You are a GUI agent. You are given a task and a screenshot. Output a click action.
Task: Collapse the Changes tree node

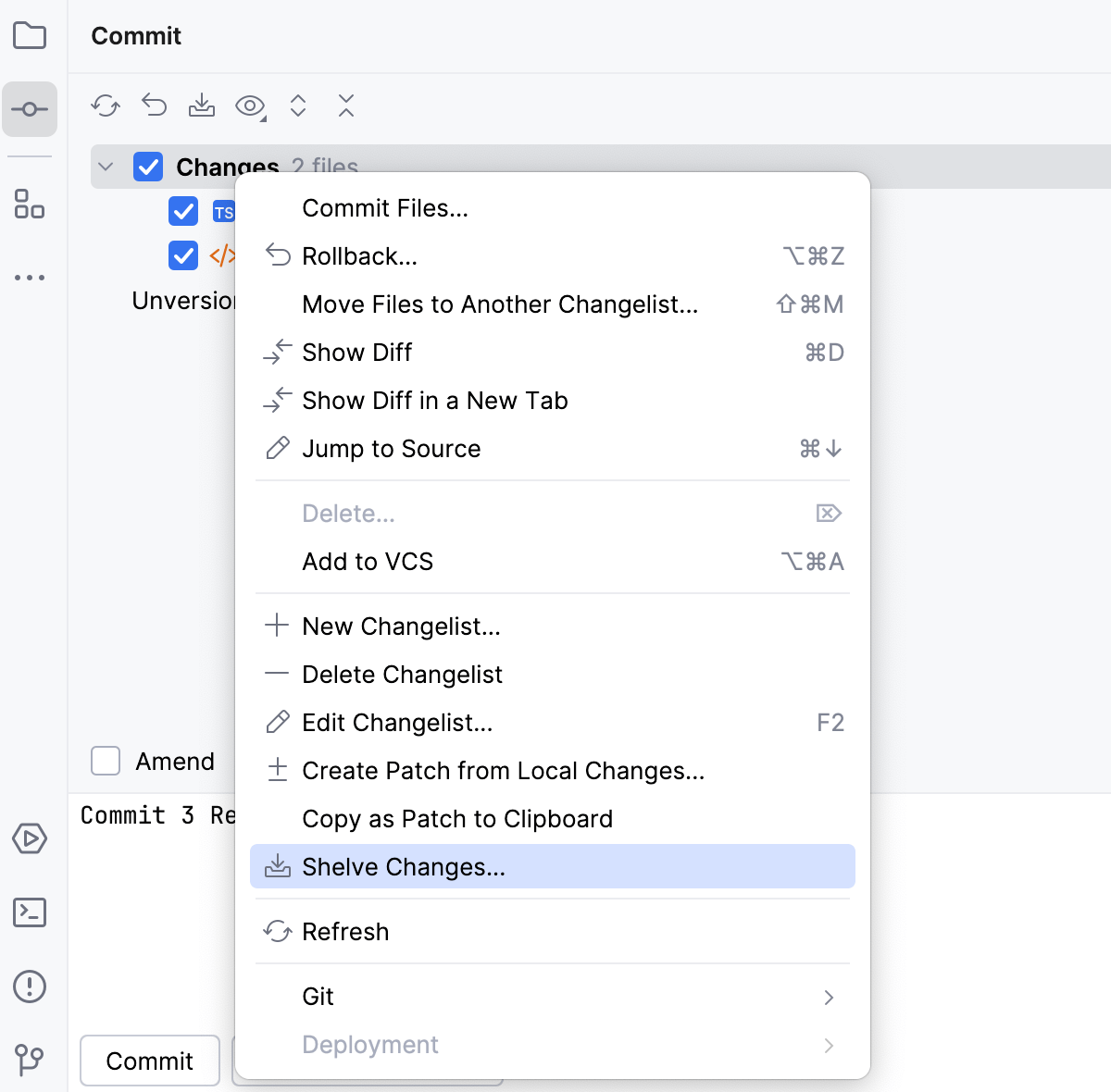(105, 167)
